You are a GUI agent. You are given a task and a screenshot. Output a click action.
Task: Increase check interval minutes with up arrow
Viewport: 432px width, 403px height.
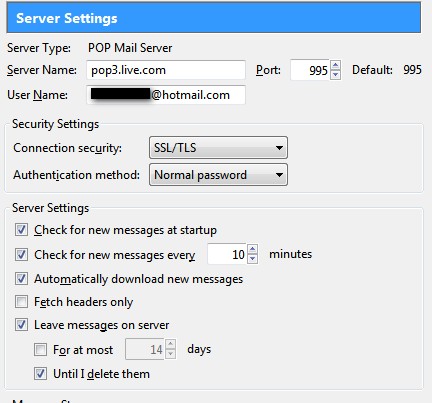253,249
